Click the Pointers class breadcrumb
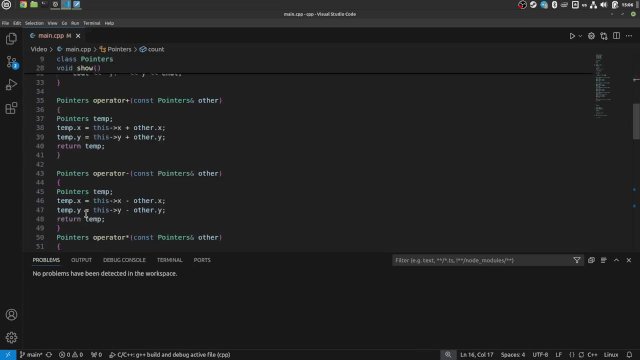Viewport: 640px width, 360px height. [116, 49]
